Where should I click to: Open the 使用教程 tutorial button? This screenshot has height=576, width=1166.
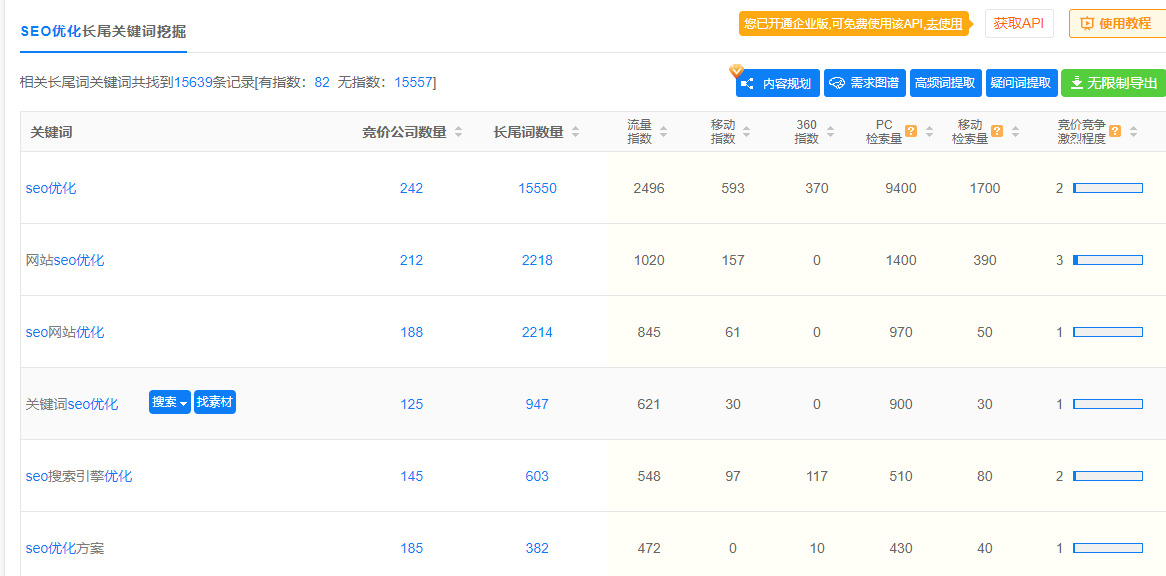1116,24
